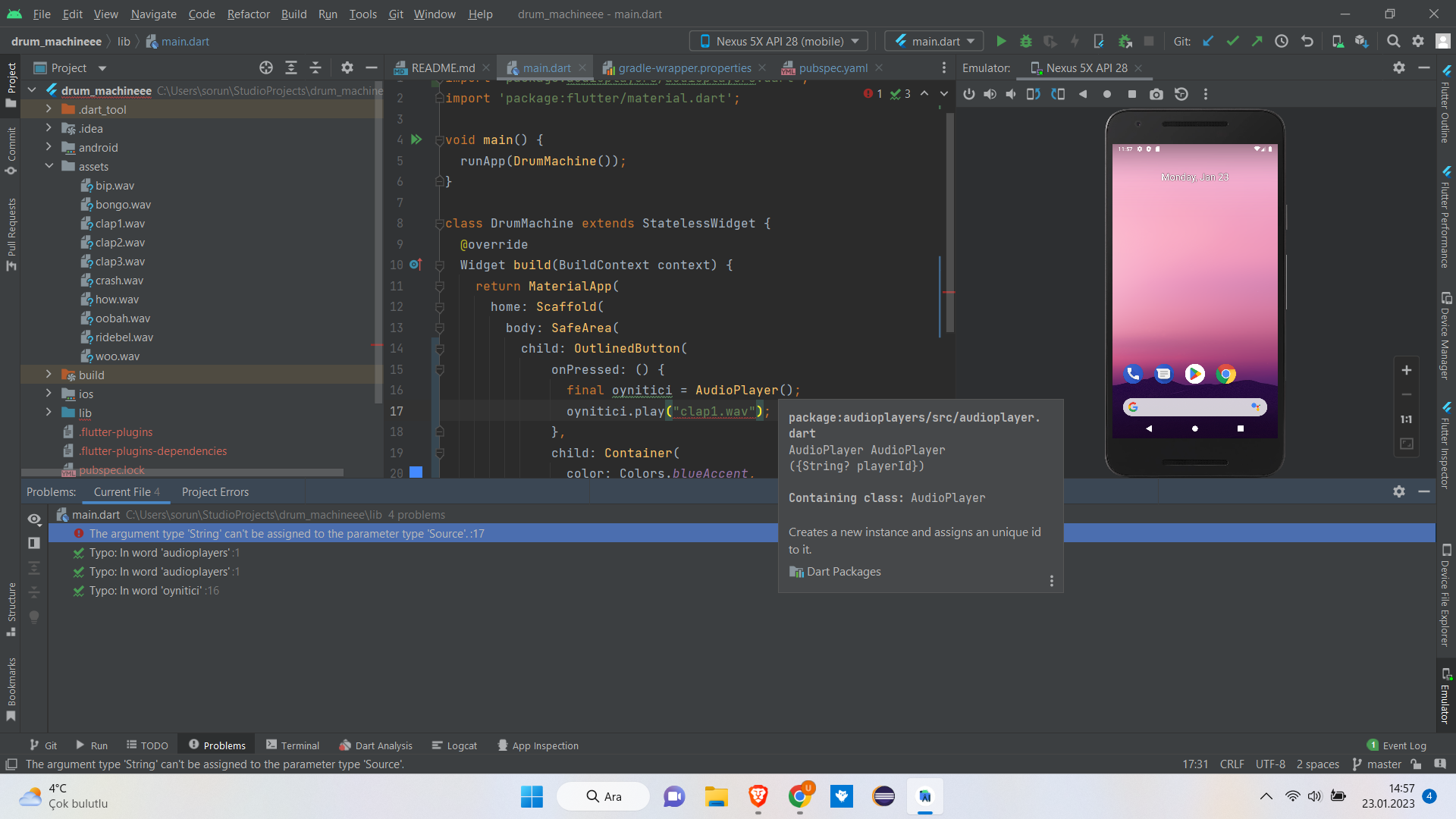
Task: Toggle the Bookmarks panel sidebar button
Action: coord(11,695)
